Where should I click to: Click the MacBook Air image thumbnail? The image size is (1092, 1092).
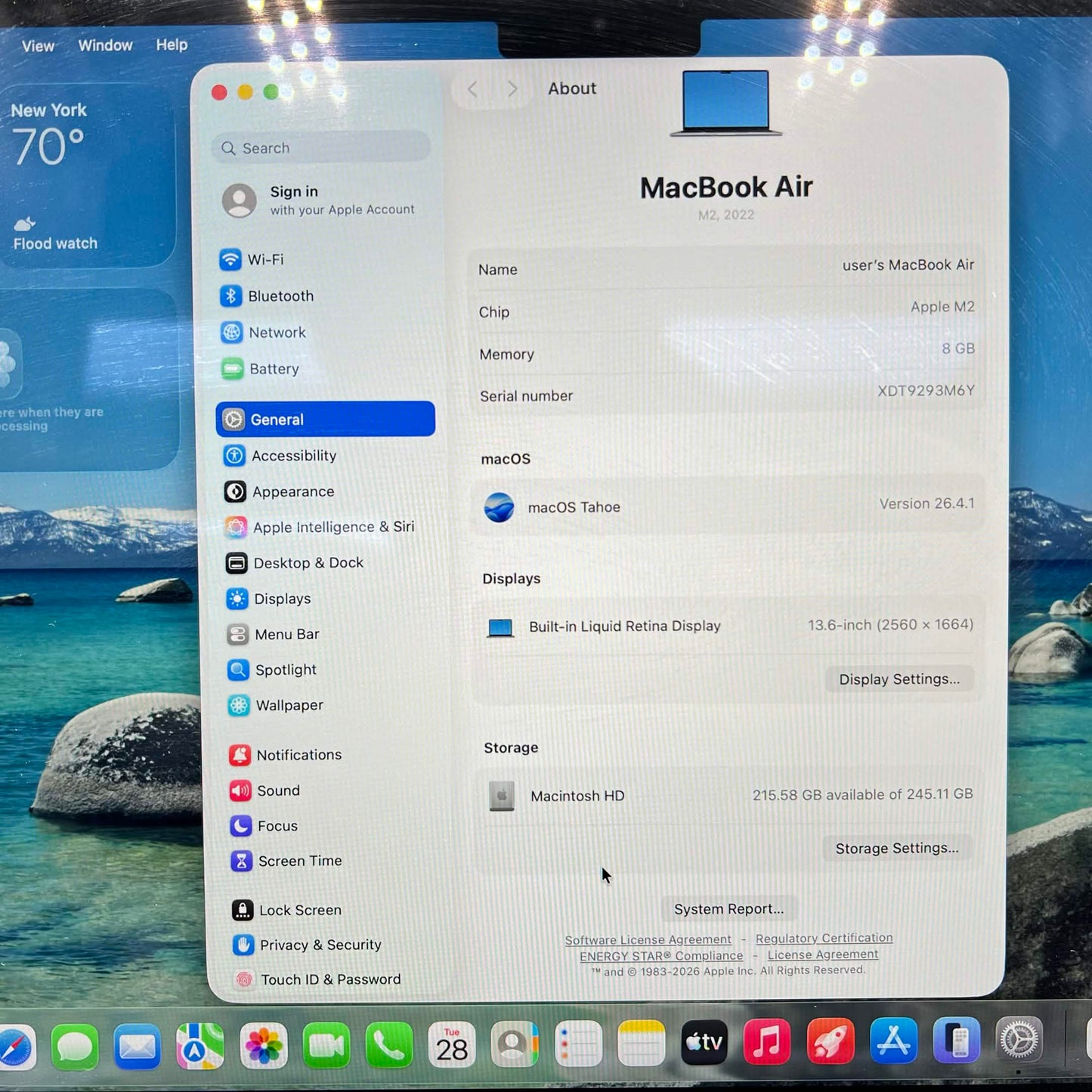pos(725,103)
